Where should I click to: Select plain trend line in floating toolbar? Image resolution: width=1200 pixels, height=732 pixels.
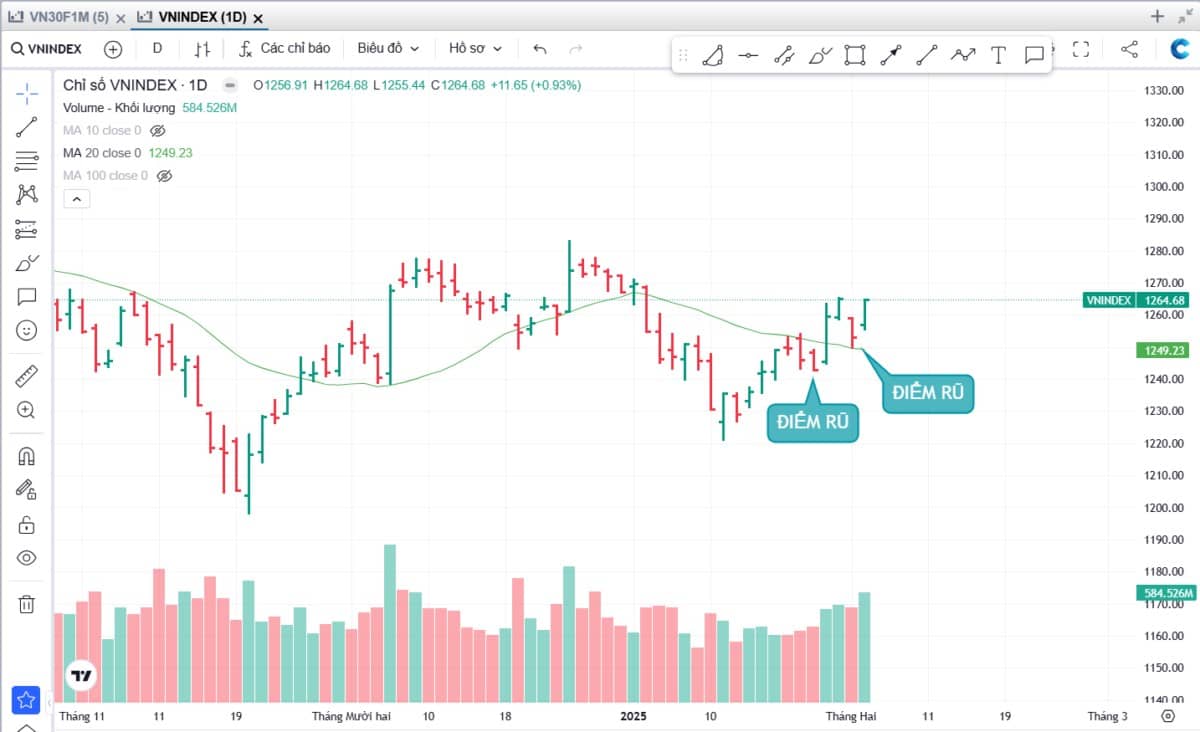pyautogui.click(x=927, y=55)
